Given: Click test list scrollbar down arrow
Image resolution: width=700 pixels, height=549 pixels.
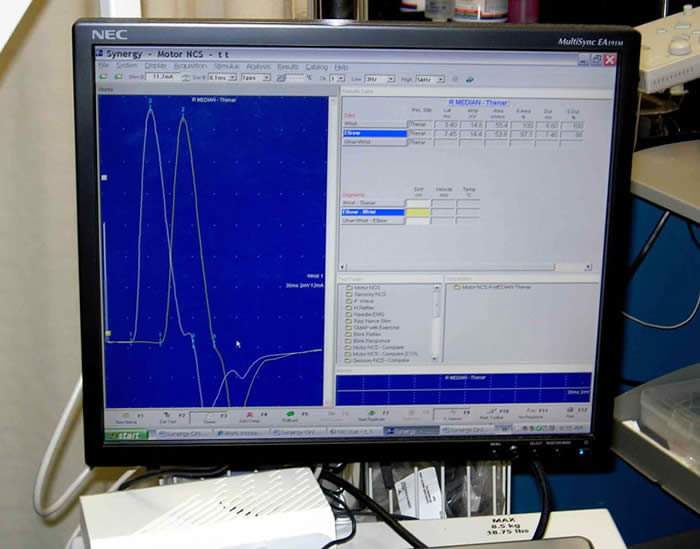Looking at the screenshot, I should tap(436, 358).
